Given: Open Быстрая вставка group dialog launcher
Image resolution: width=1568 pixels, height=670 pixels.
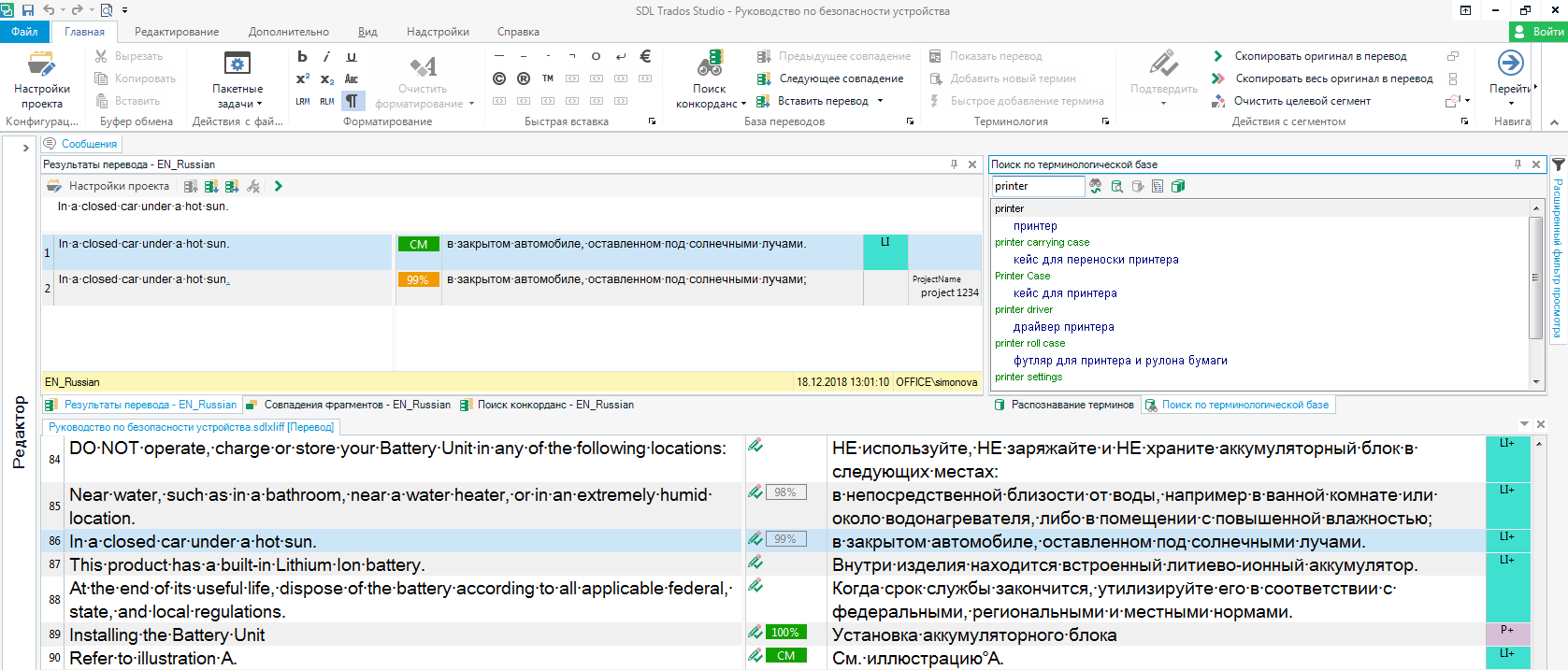Looking at the screenshot, I should coord(652,121).
